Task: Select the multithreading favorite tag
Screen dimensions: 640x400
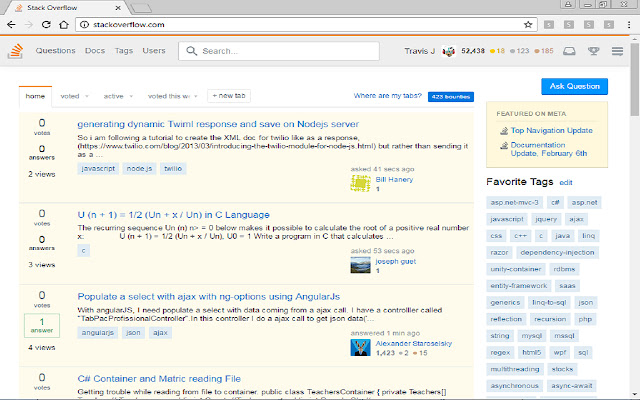Action: 515,369
